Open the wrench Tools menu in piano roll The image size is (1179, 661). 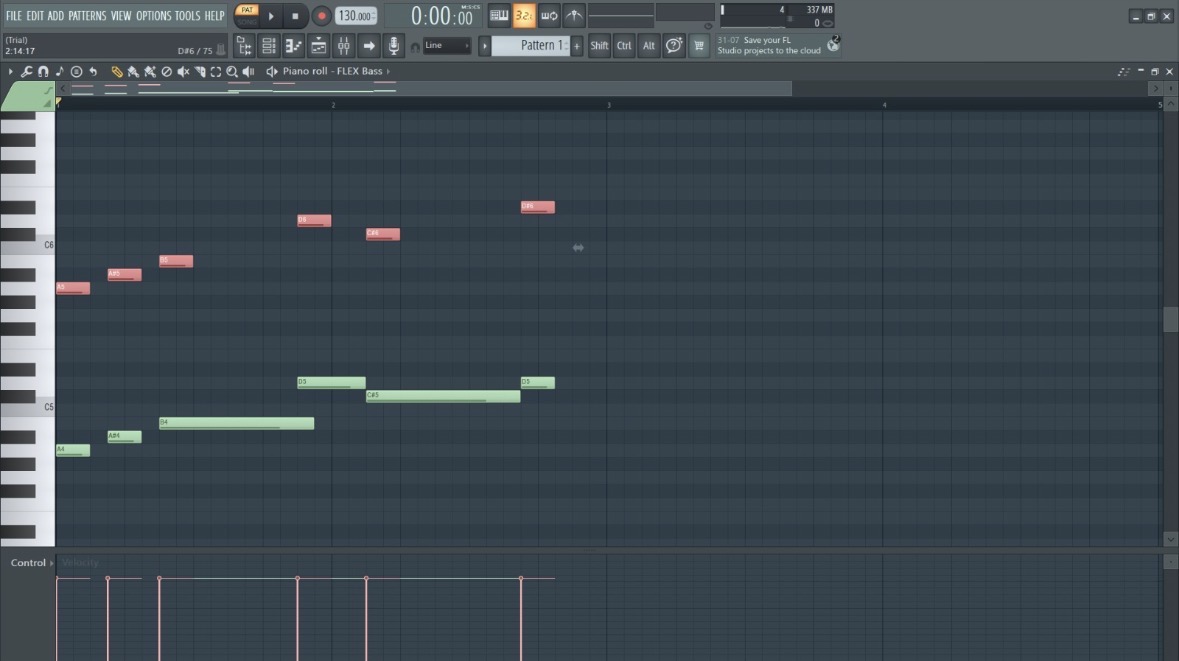point(26,71)
